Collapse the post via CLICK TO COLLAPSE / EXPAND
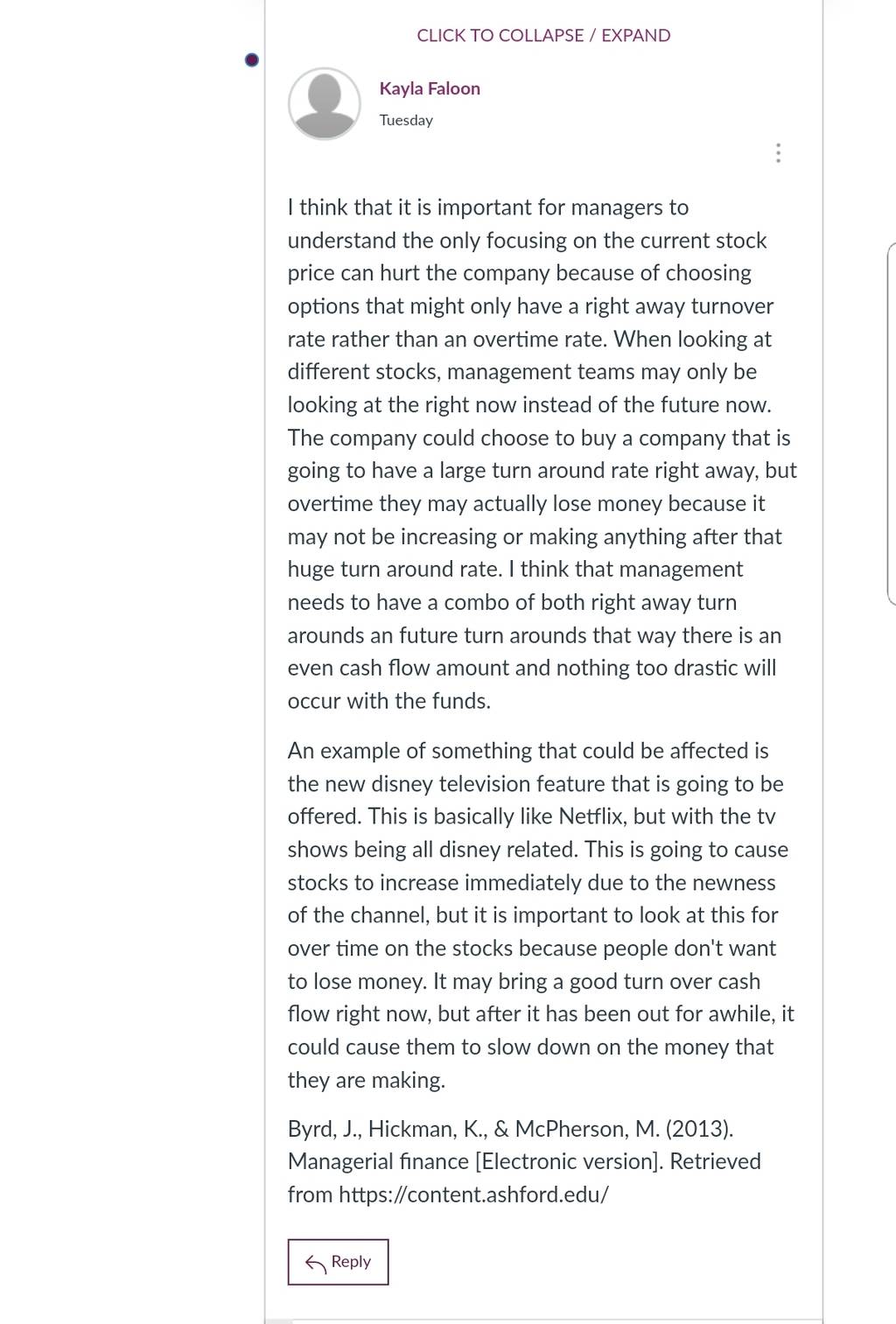The width and height of the screenshot is (896, 1324). pyautogui.click(x=543, y=36)
